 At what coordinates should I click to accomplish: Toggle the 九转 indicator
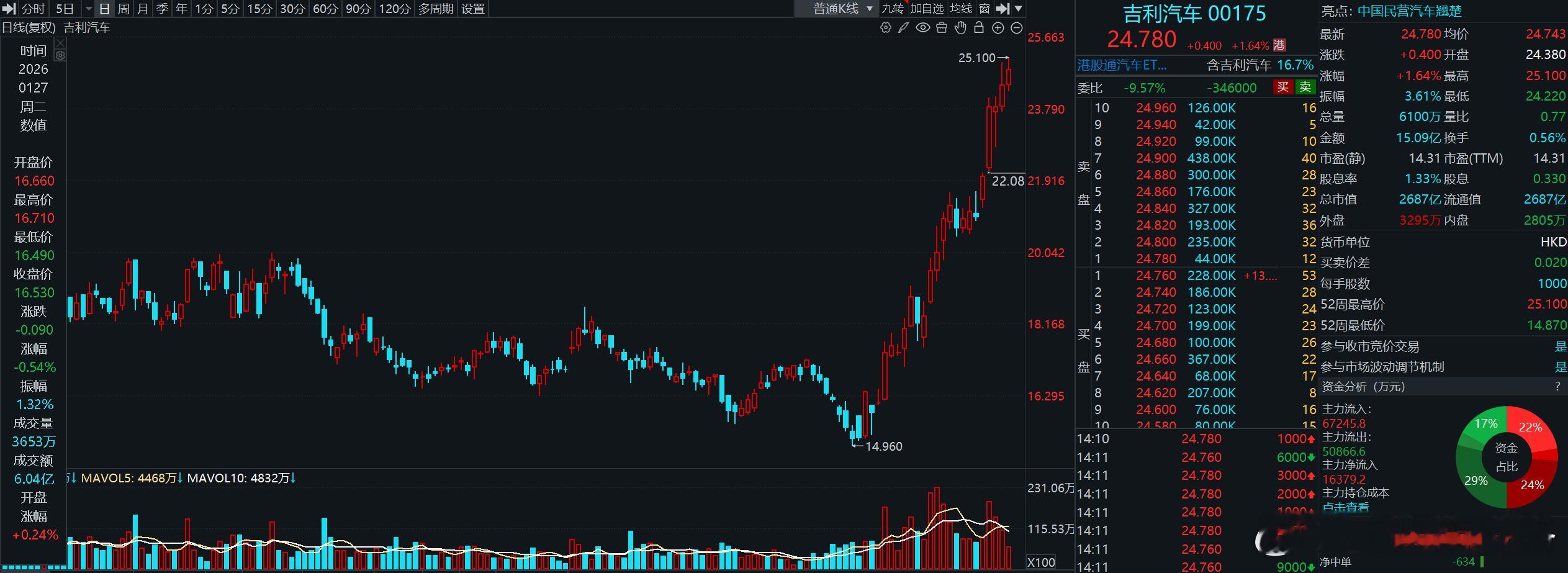pos(893,9)
